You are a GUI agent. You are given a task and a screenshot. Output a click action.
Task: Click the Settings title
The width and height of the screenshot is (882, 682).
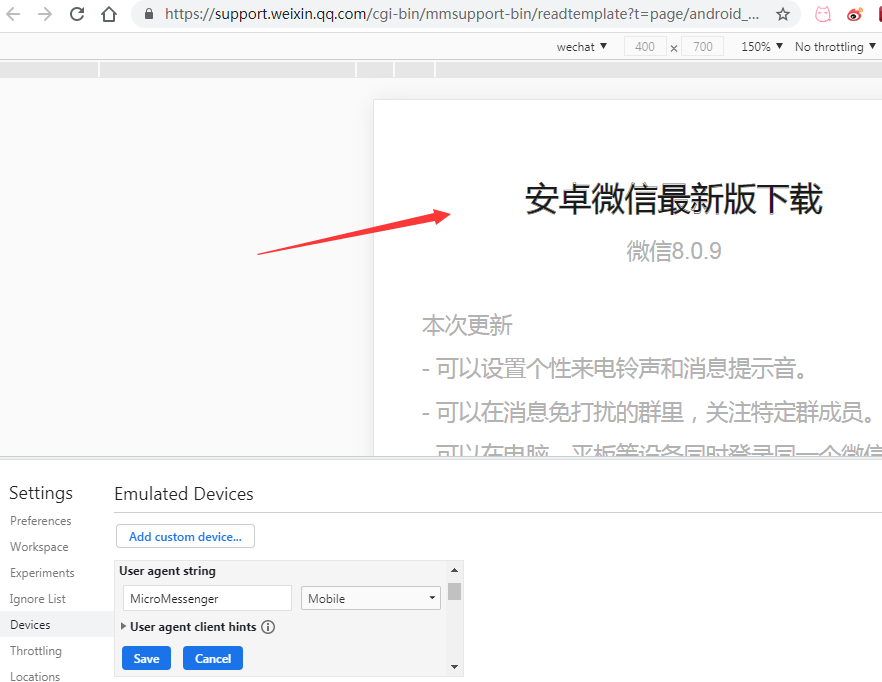tap(41, 493)
